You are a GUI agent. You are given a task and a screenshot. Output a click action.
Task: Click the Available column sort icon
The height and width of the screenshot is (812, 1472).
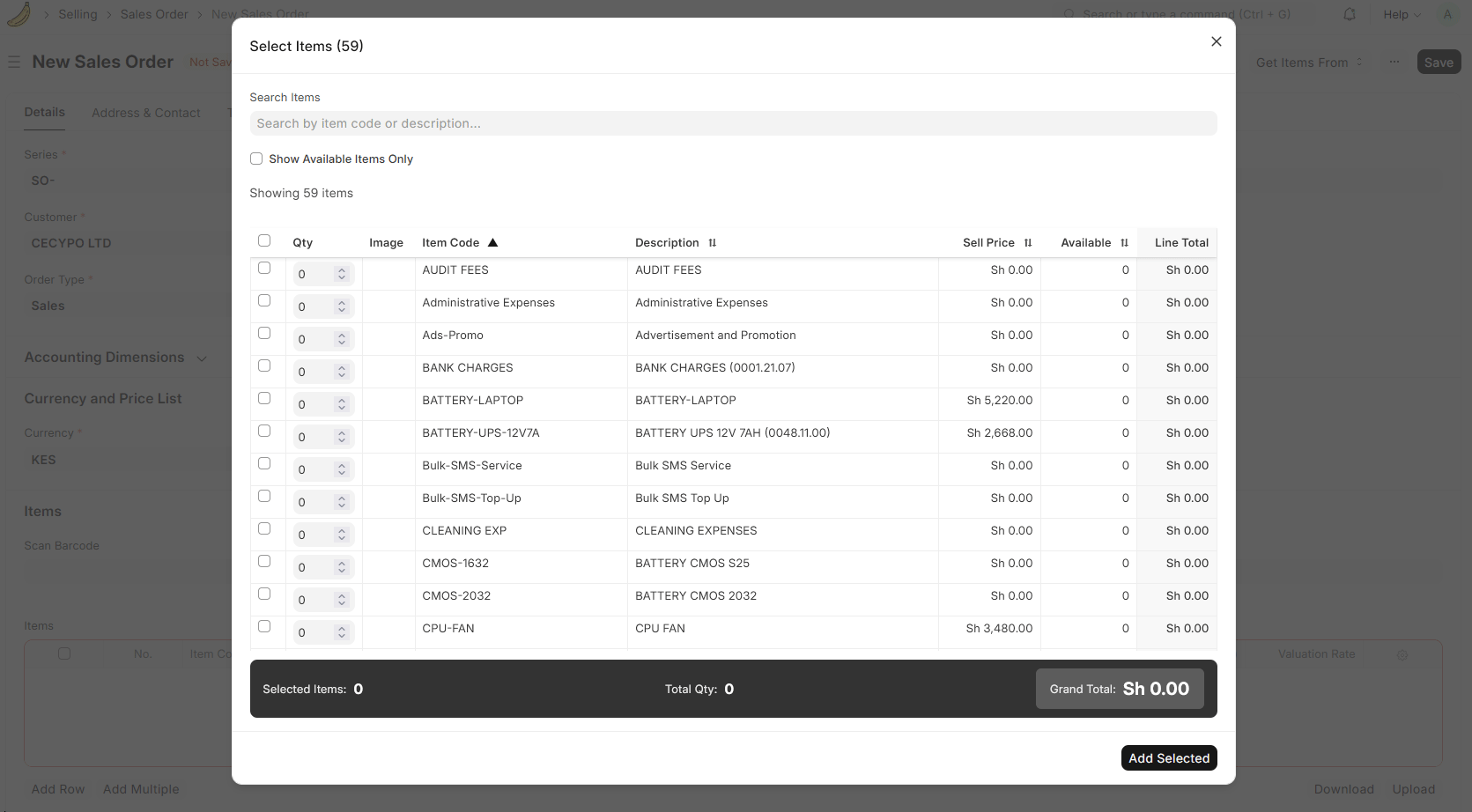coord(1124,243)
